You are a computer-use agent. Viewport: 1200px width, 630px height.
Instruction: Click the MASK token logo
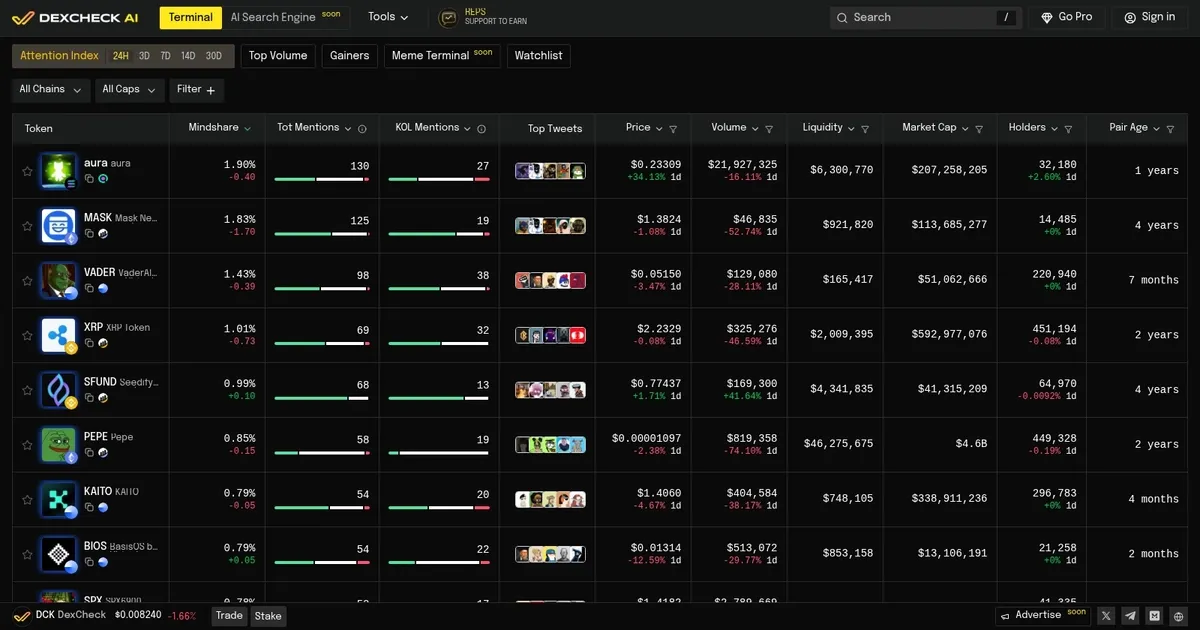pyautogui.click(x=59, y=226)
